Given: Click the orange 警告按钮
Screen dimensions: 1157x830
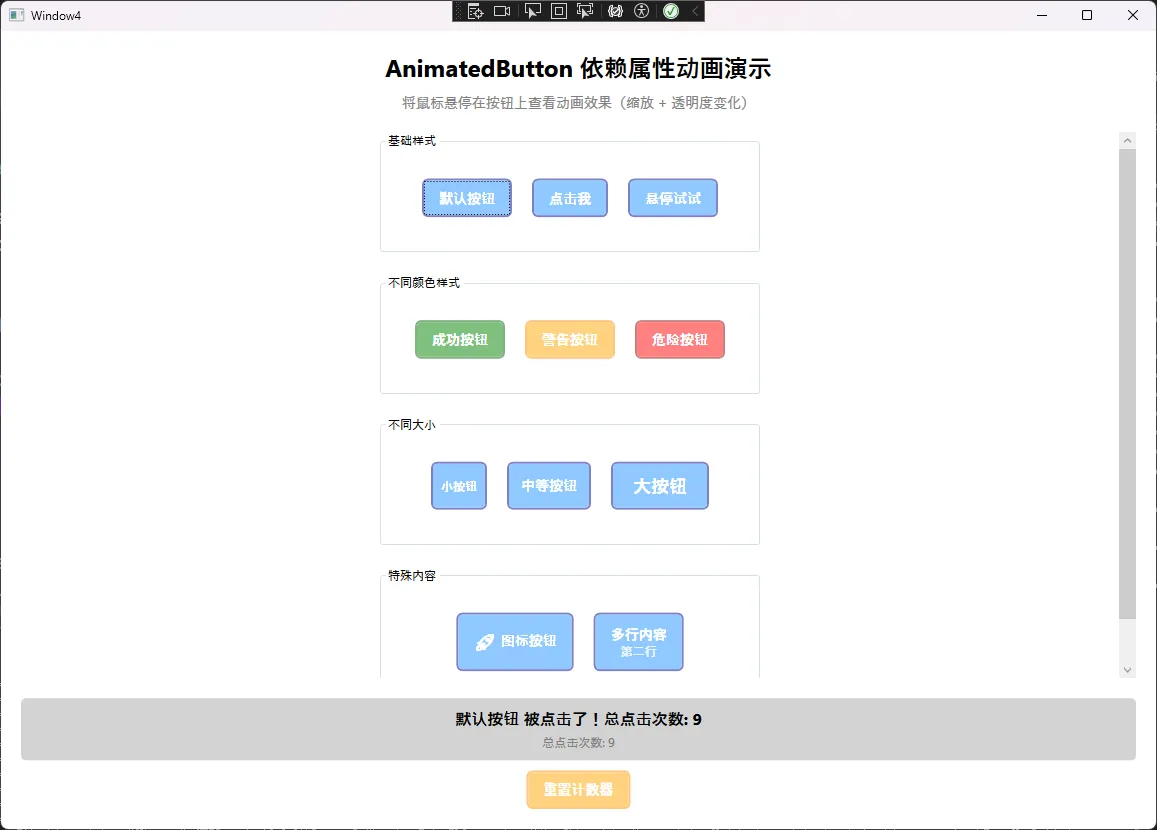Looking at the screenshot, I should click(570, 340).
